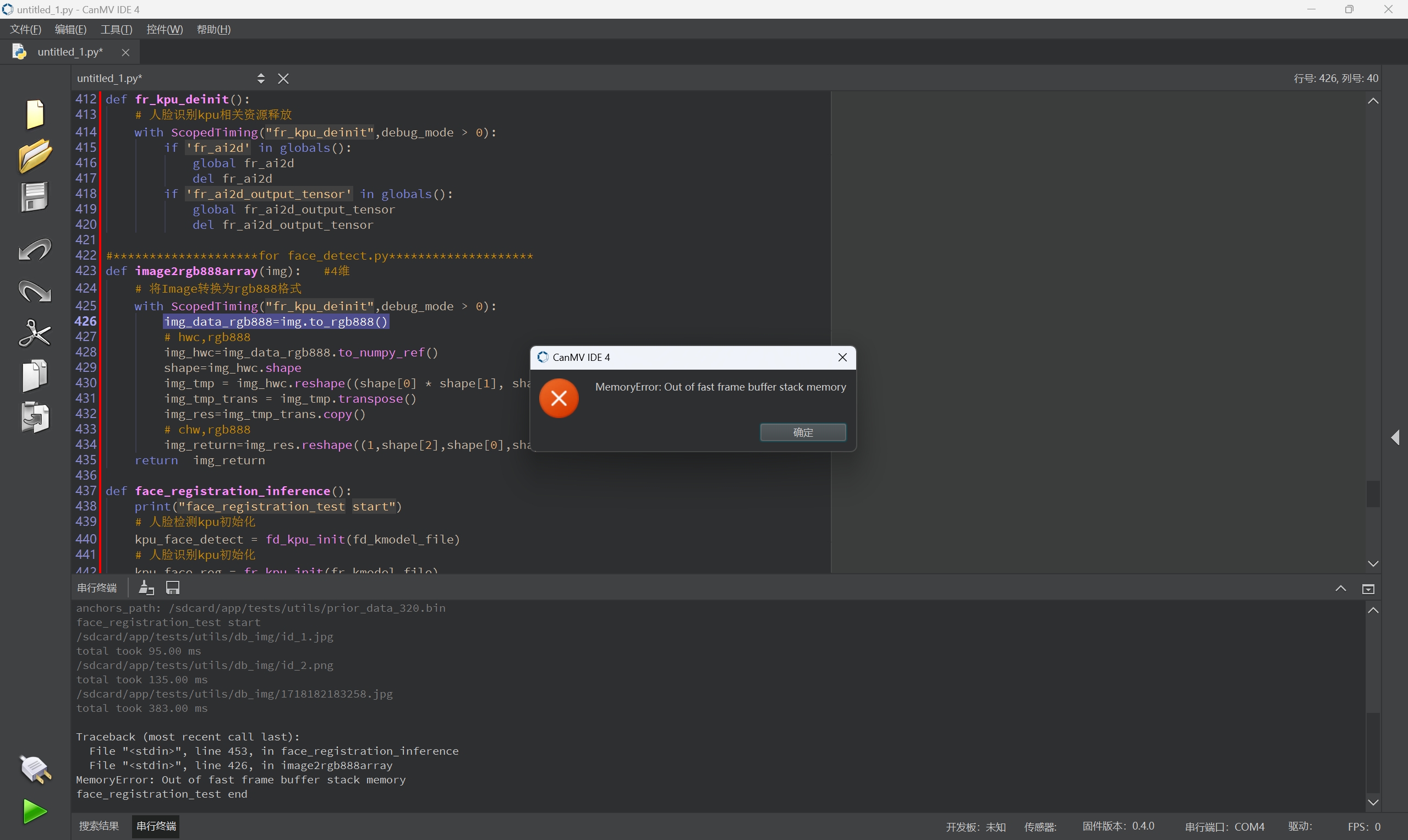
Task: Click the python file icon on tab
Action: pyautogui.click(x=19, y=52)
